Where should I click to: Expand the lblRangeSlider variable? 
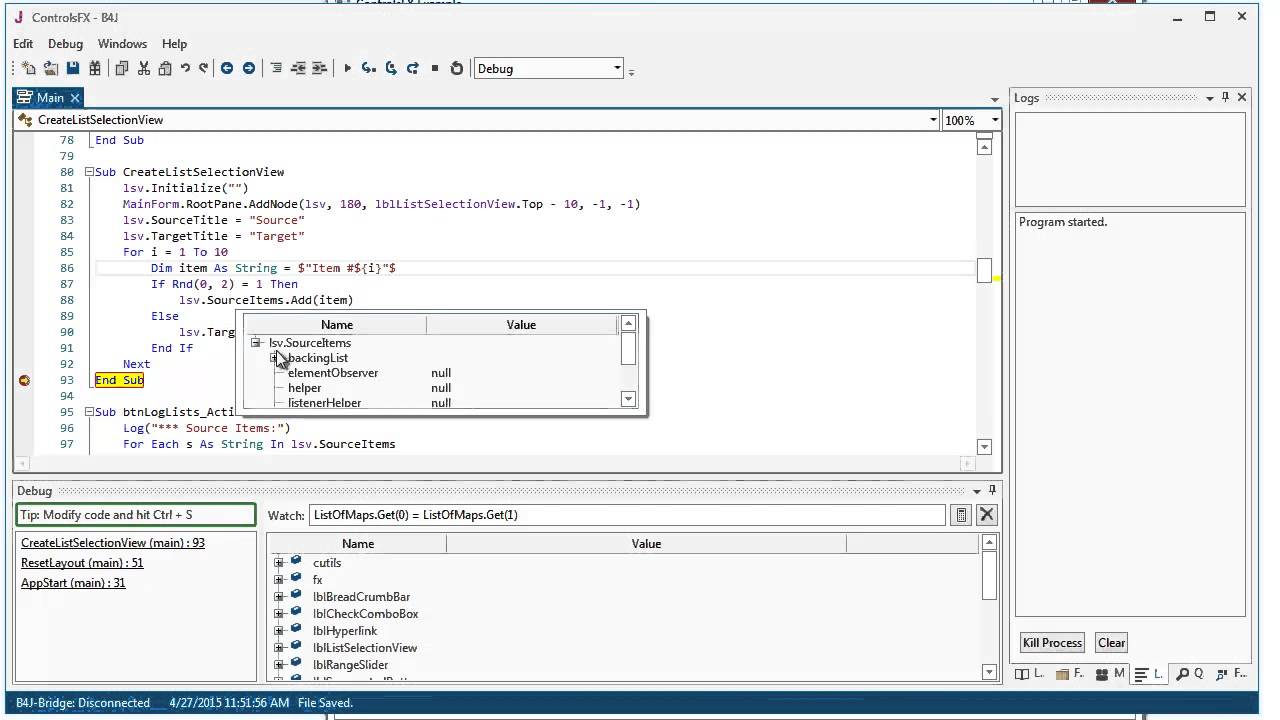point(279,664)
